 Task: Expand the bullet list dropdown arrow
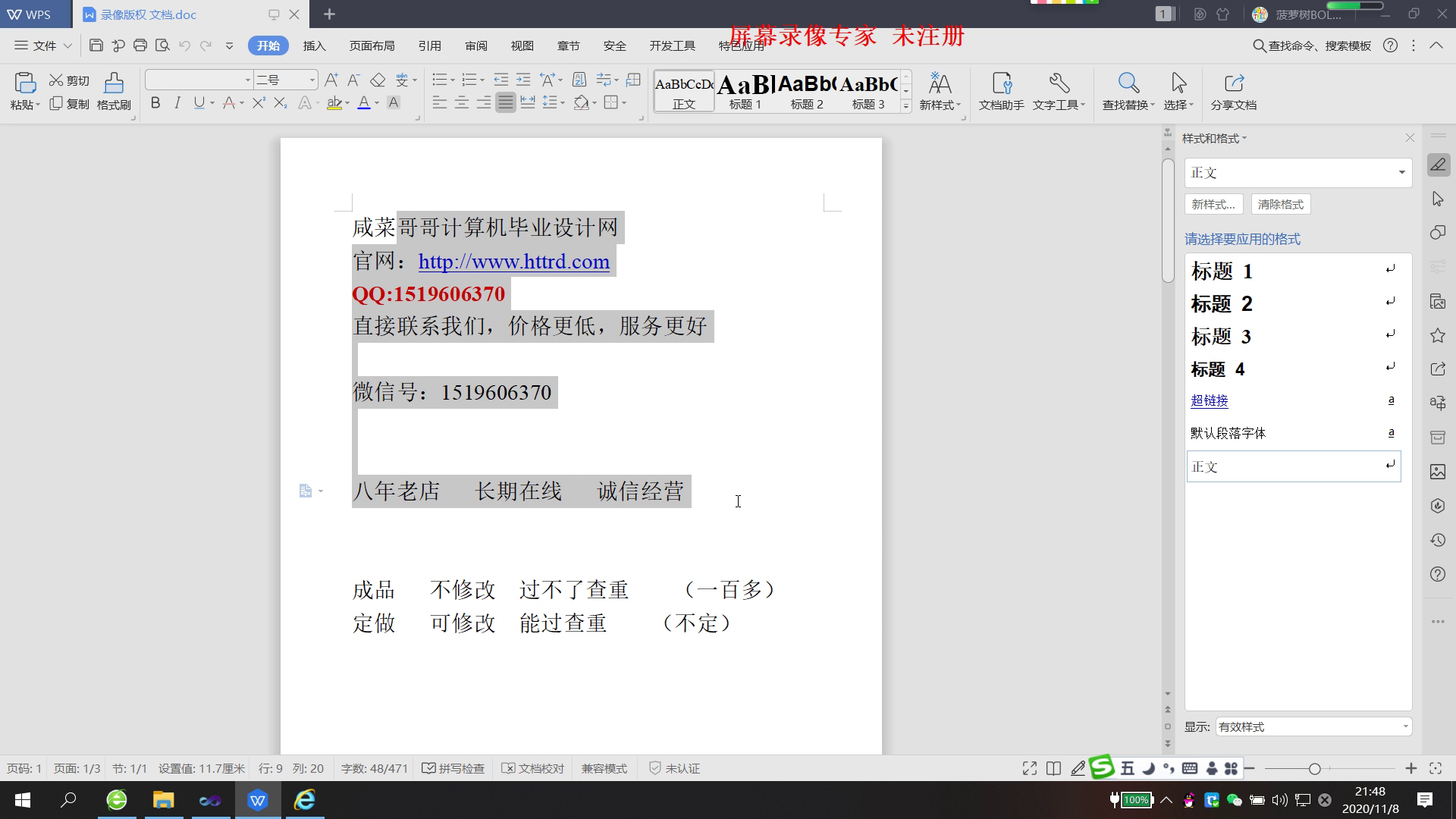453,80
